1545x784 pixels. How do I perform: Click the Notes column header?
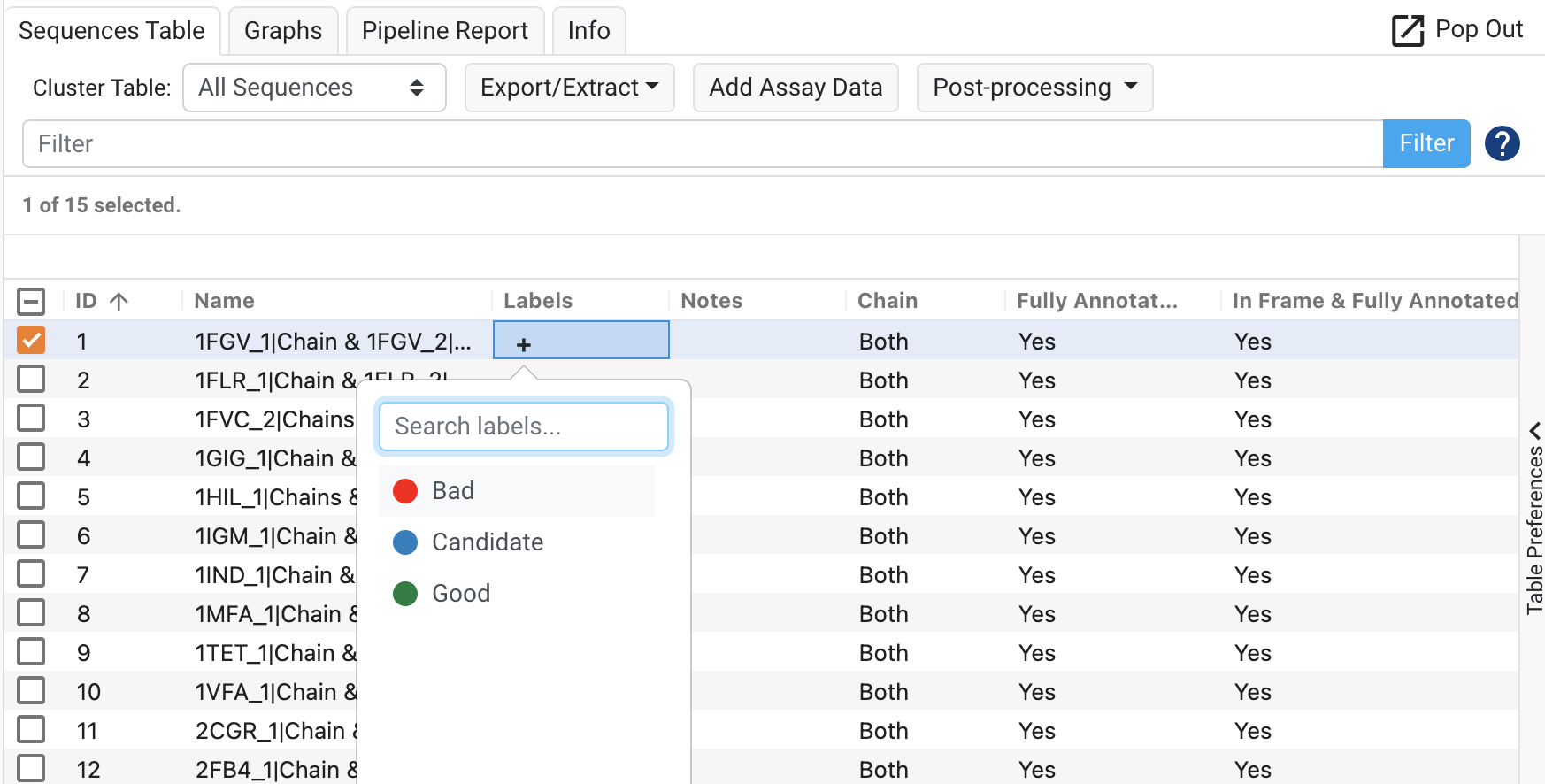pyautogui.click(x=711, y=301)
